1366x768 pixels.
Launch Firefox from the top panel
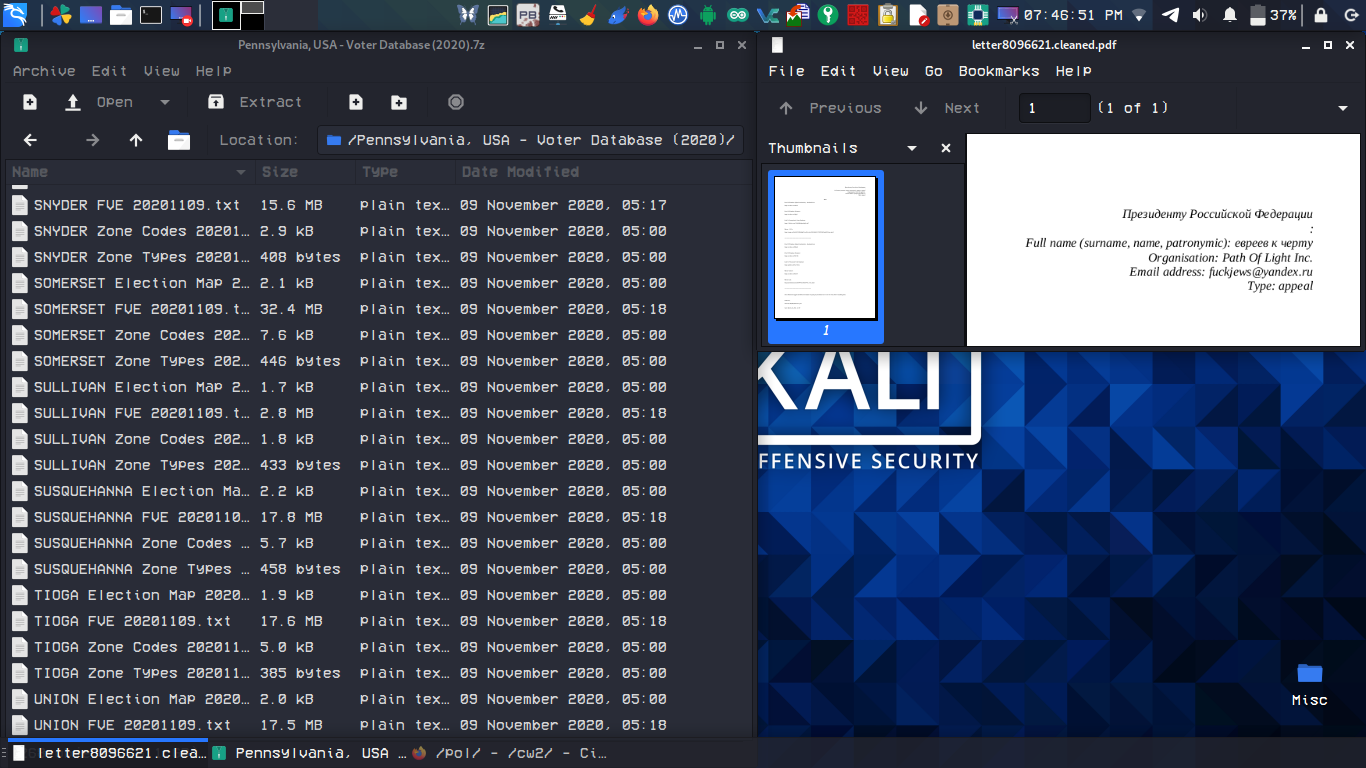coord(648,15)
